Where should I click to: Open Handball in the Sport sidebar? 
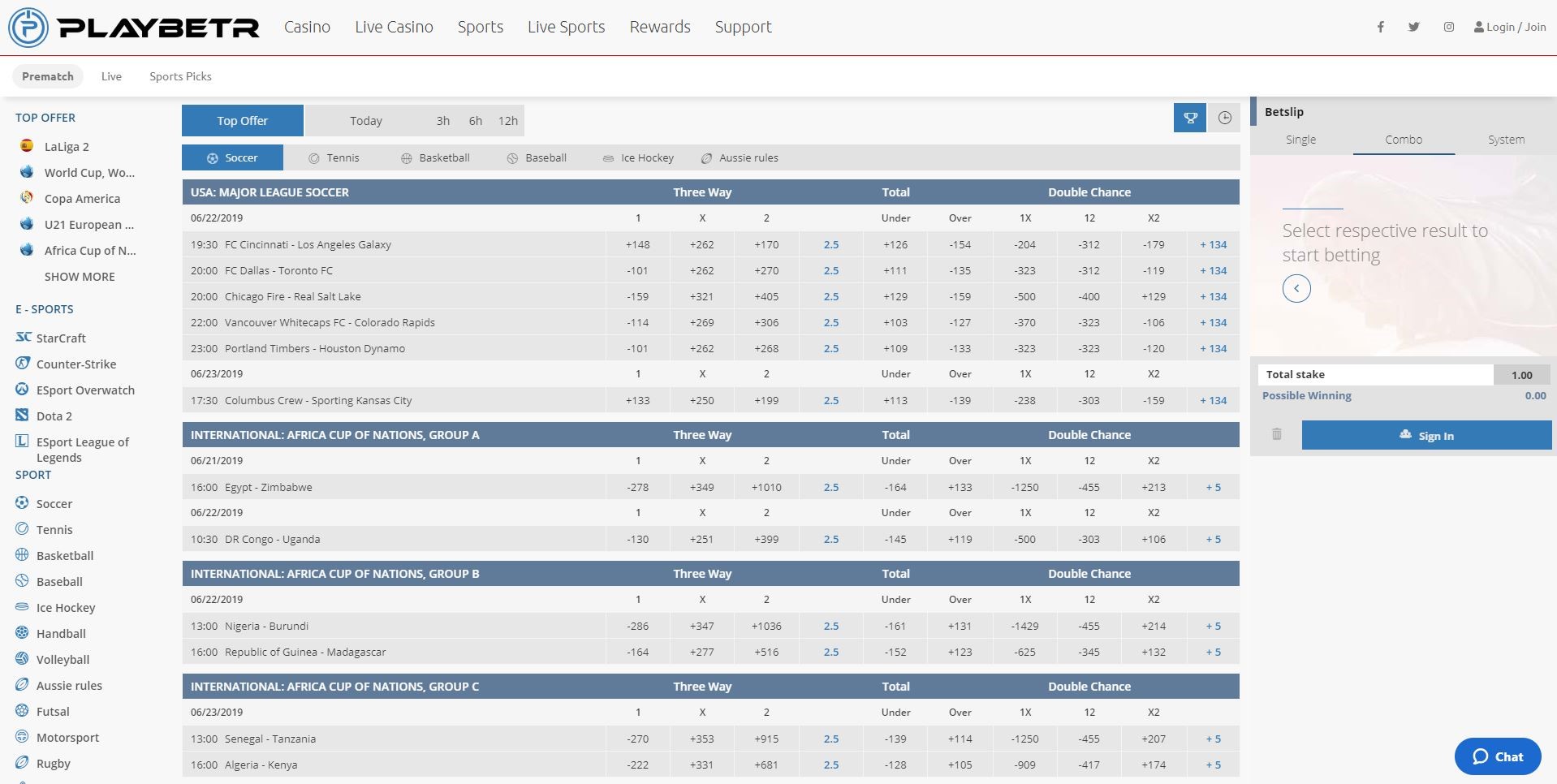[x=50, y=633]
